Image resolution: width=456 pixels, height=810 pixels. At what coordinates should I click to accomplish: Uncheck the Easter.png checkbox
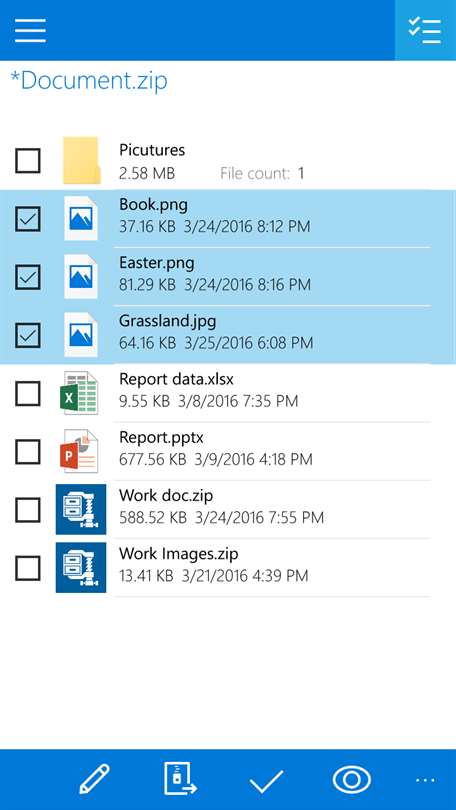[27, 277]
